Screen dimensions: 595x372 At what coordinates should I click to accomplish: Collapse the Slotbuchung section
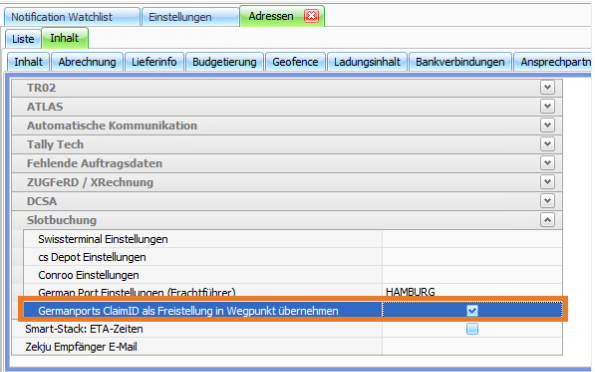(x=547, y=220)
